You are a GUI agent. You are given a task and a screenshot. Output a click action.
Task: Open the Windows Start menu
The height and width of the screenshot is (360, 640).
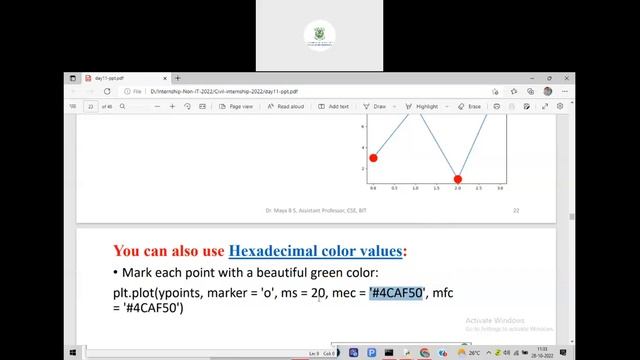click(x=73, y=352)
